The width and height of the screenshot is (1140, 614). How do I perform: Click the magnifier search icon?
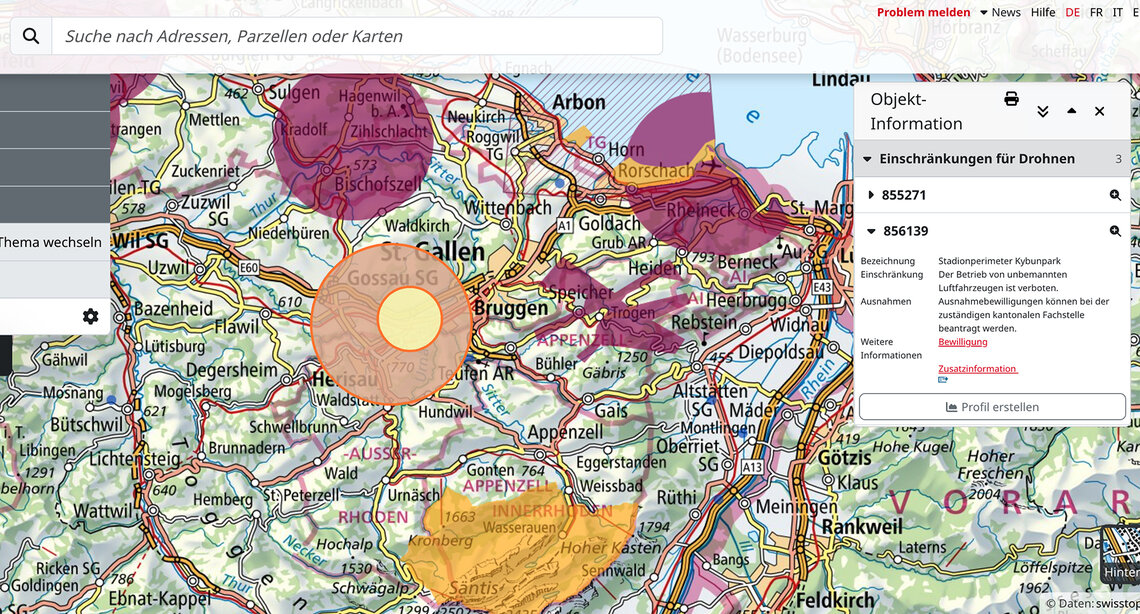tap(31, 36)
